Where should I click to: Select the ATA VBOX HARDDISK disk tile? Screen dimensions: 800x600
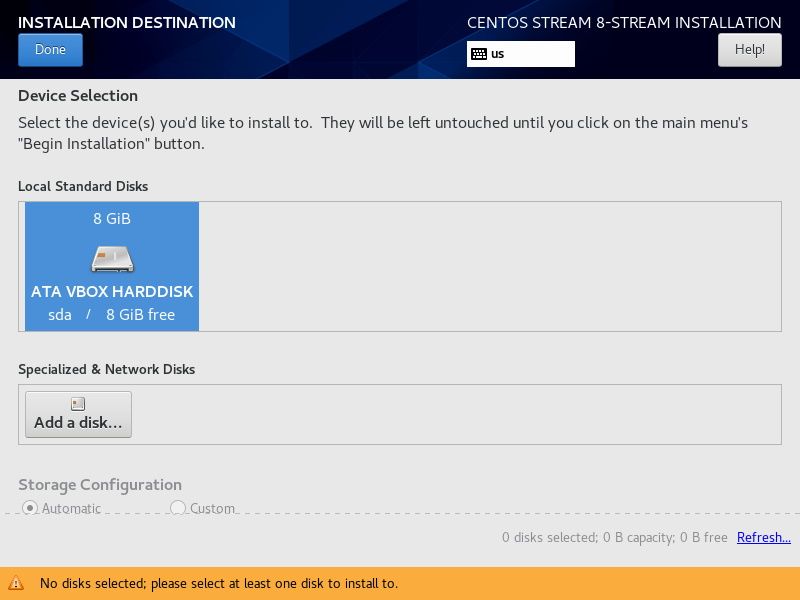point(112,266)
